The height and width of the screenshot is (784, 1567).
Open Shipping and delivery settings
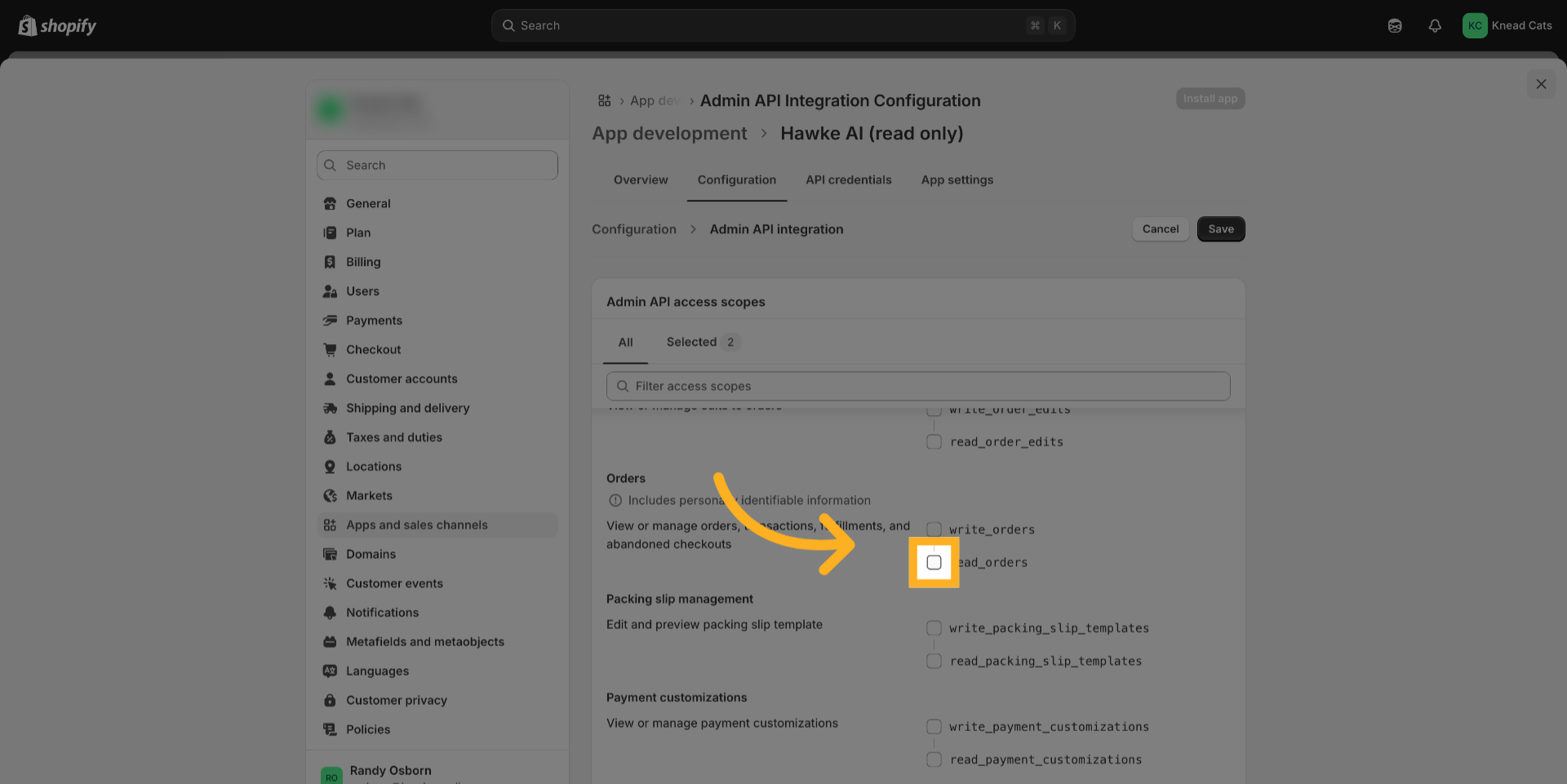click(x=407, y=408)
